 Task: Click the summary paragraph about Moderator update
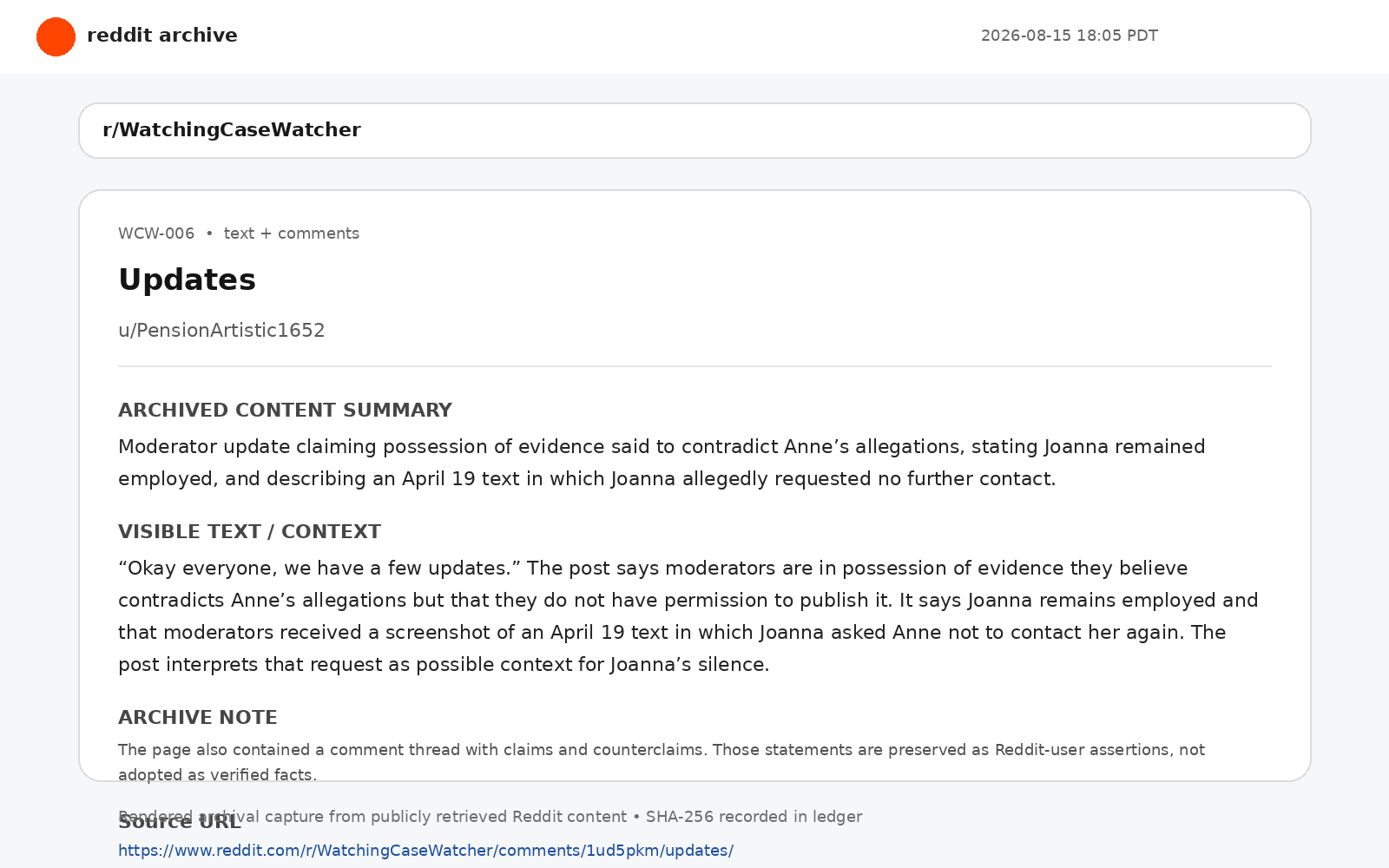tap(662, 463)
